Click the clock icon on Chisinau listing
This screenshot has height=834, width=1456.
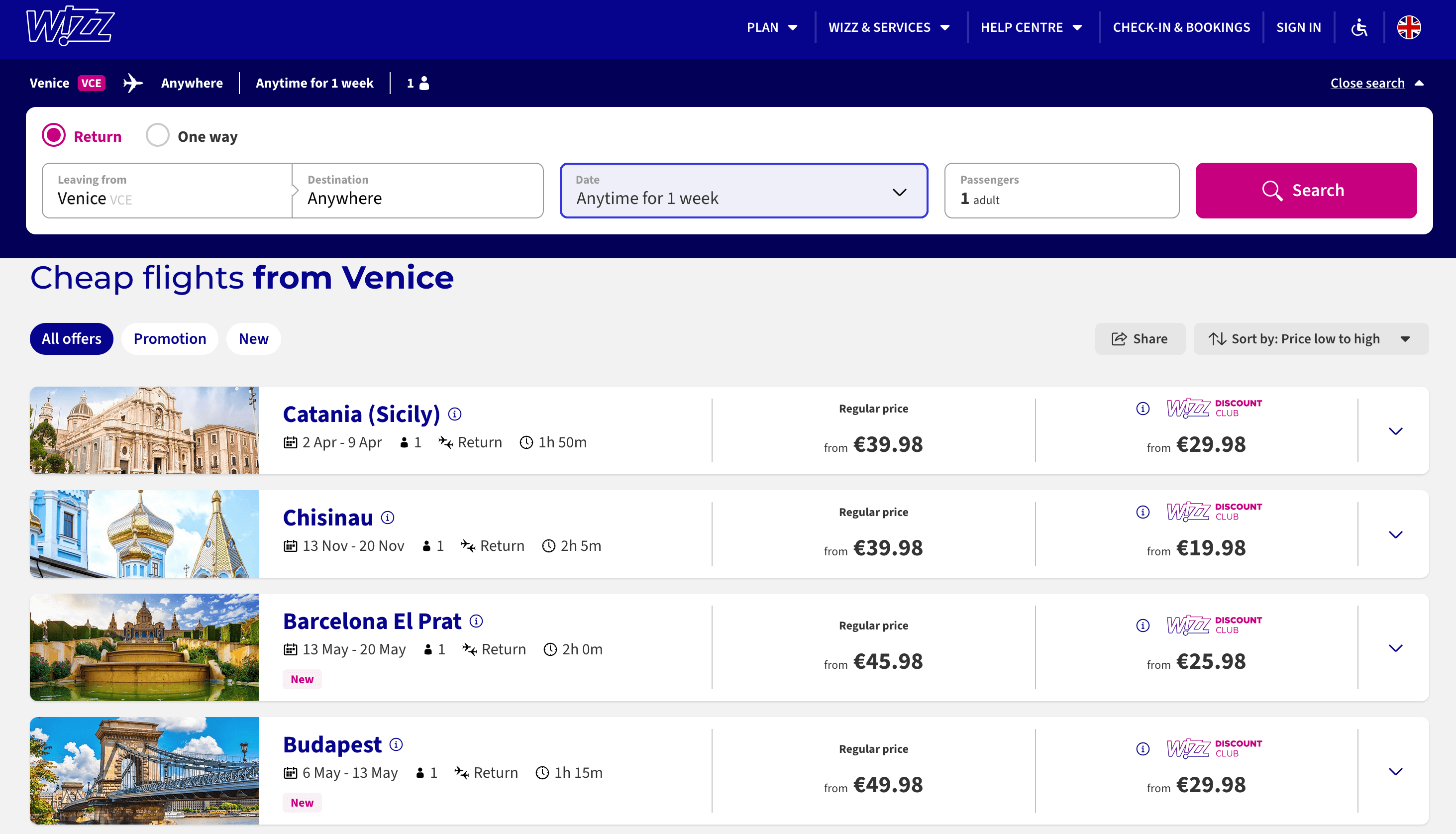548,545
